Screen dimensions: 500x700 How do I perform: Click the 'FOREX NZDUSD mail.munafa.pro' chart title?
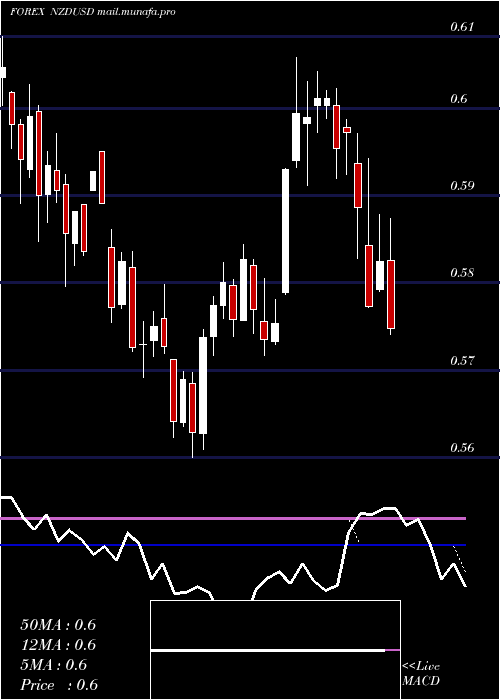tap(93, 12)
